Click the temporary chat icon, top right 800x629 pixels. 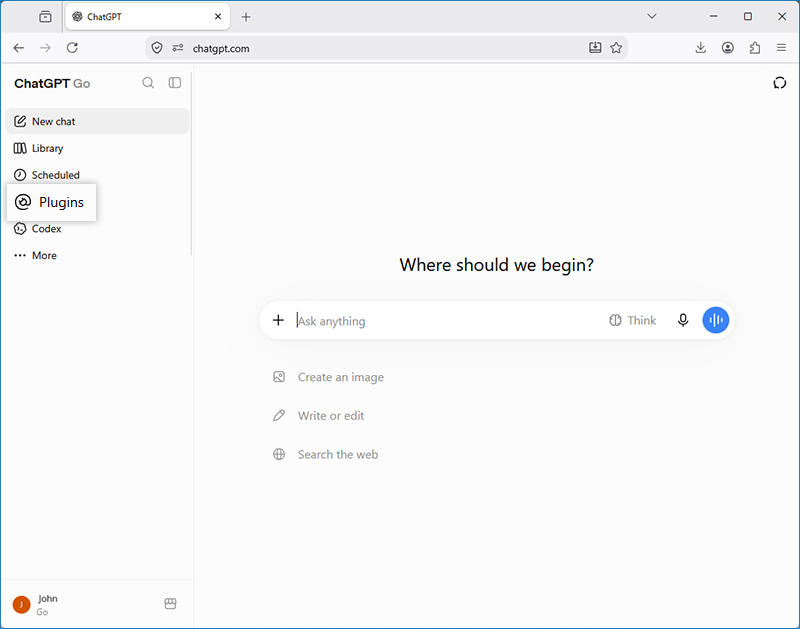780,83
